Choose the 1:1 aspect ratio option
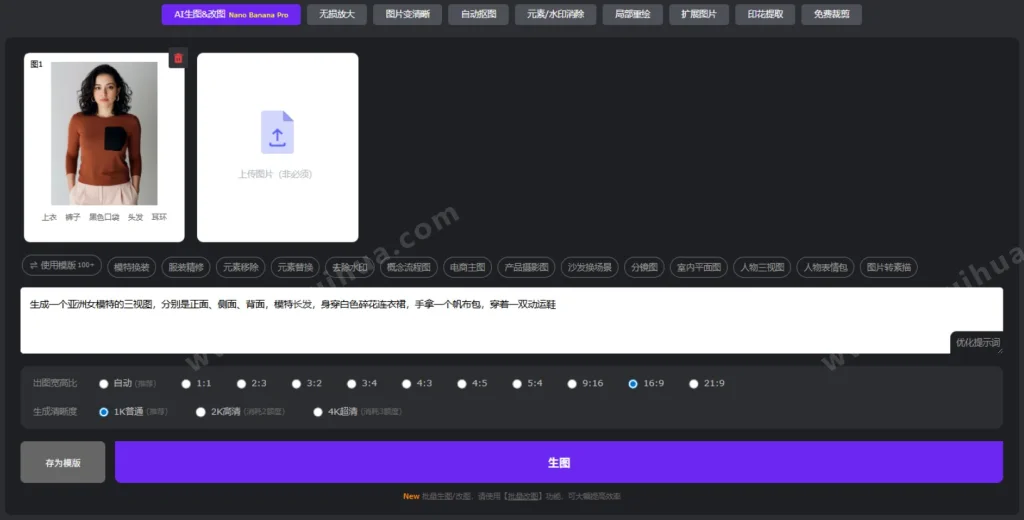Image resolution: width=1024 pixels, height=520 pixels. point(186,383)
